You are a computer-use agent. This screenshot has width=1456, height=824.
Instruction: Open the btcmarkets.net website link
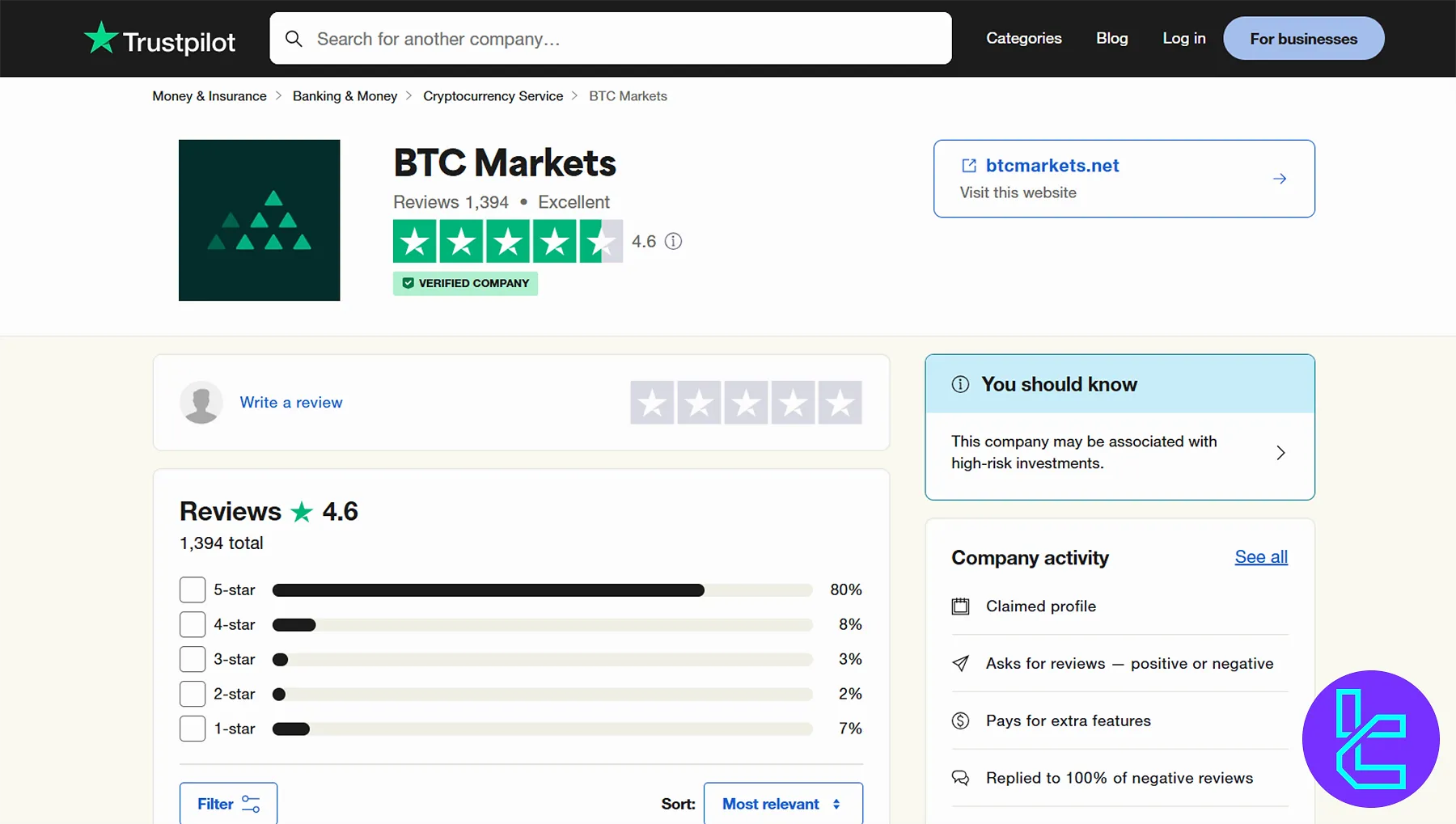(1052, 165)
